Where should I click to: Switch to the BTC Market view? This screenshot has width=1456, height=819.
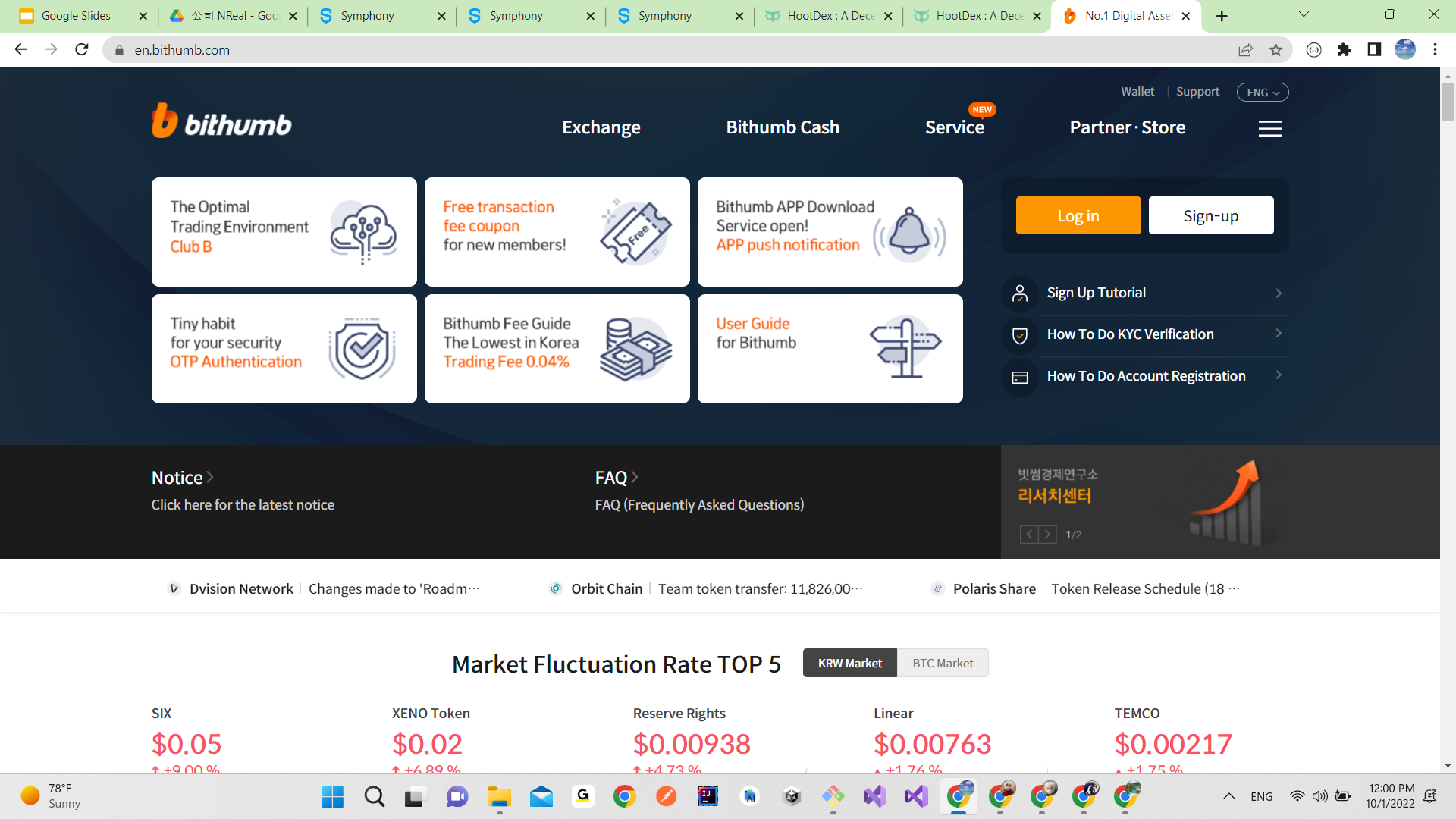pyautogui.click(x=943, y=663)
